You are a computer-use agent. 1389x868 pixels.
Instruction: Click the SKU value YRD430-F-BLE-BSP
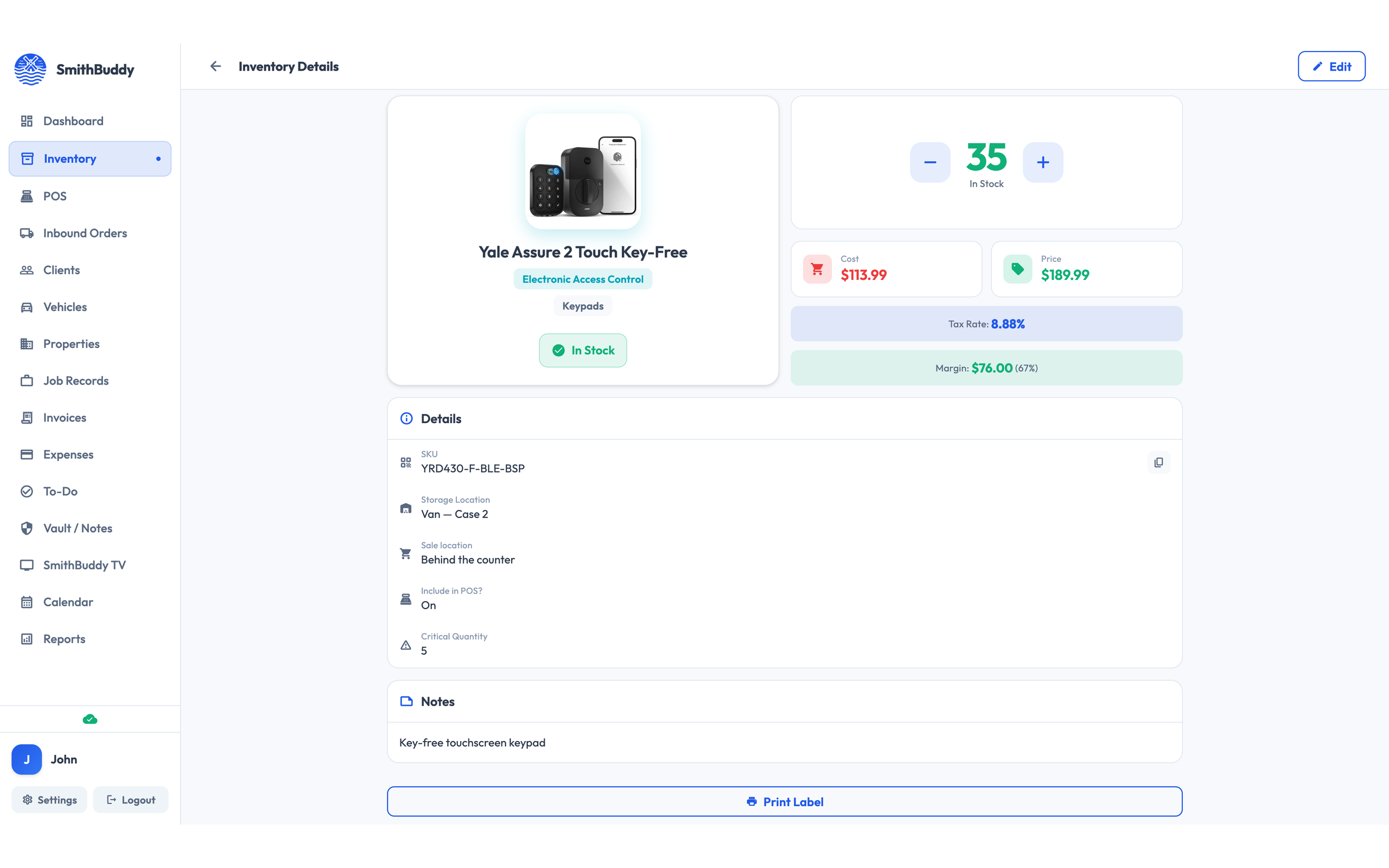[x=473, y=468]
